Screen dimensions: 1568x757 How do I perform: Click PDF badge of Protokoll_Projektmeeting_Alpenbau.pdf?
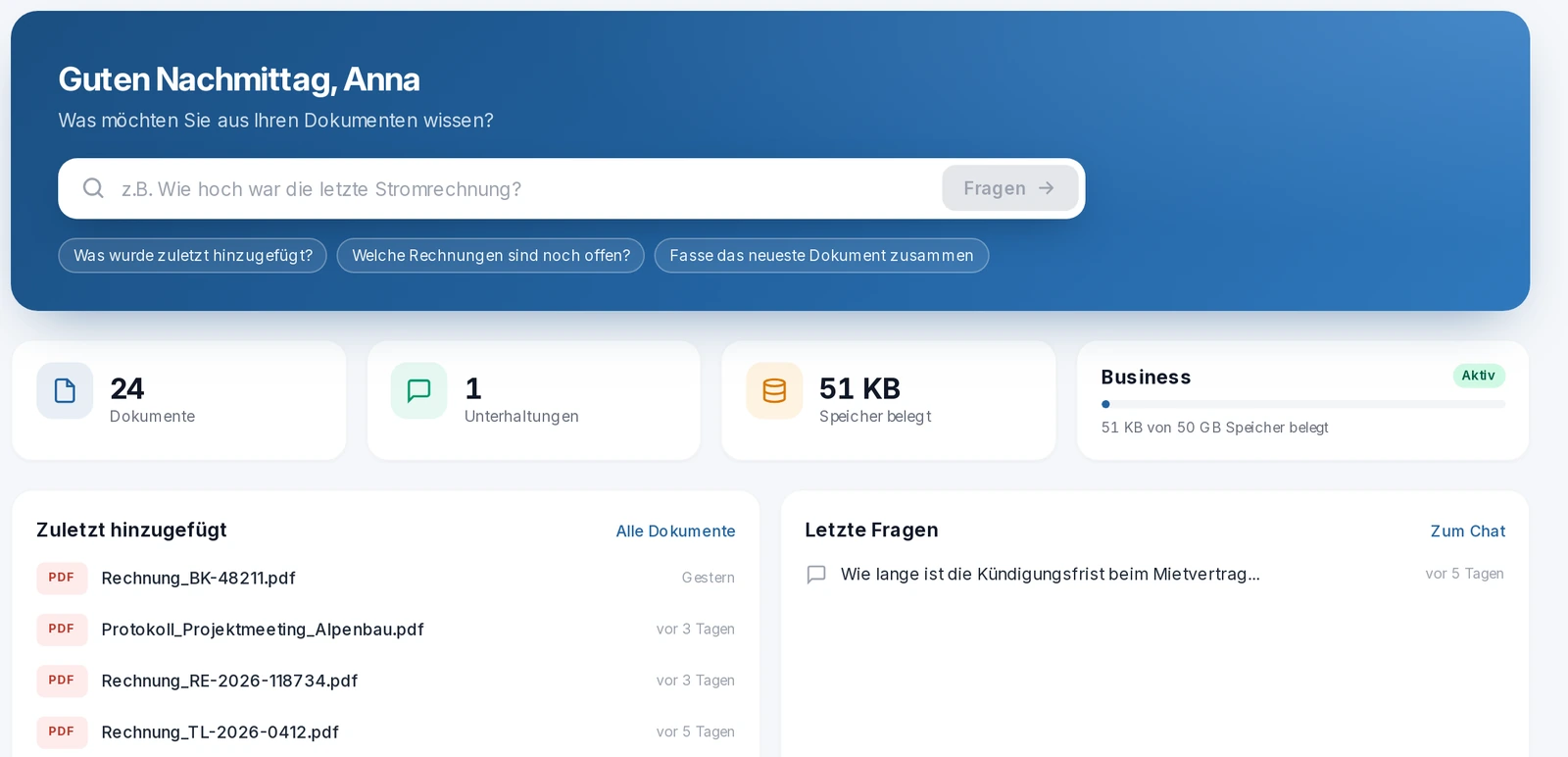pyautogui.click(x=62, y=629)
